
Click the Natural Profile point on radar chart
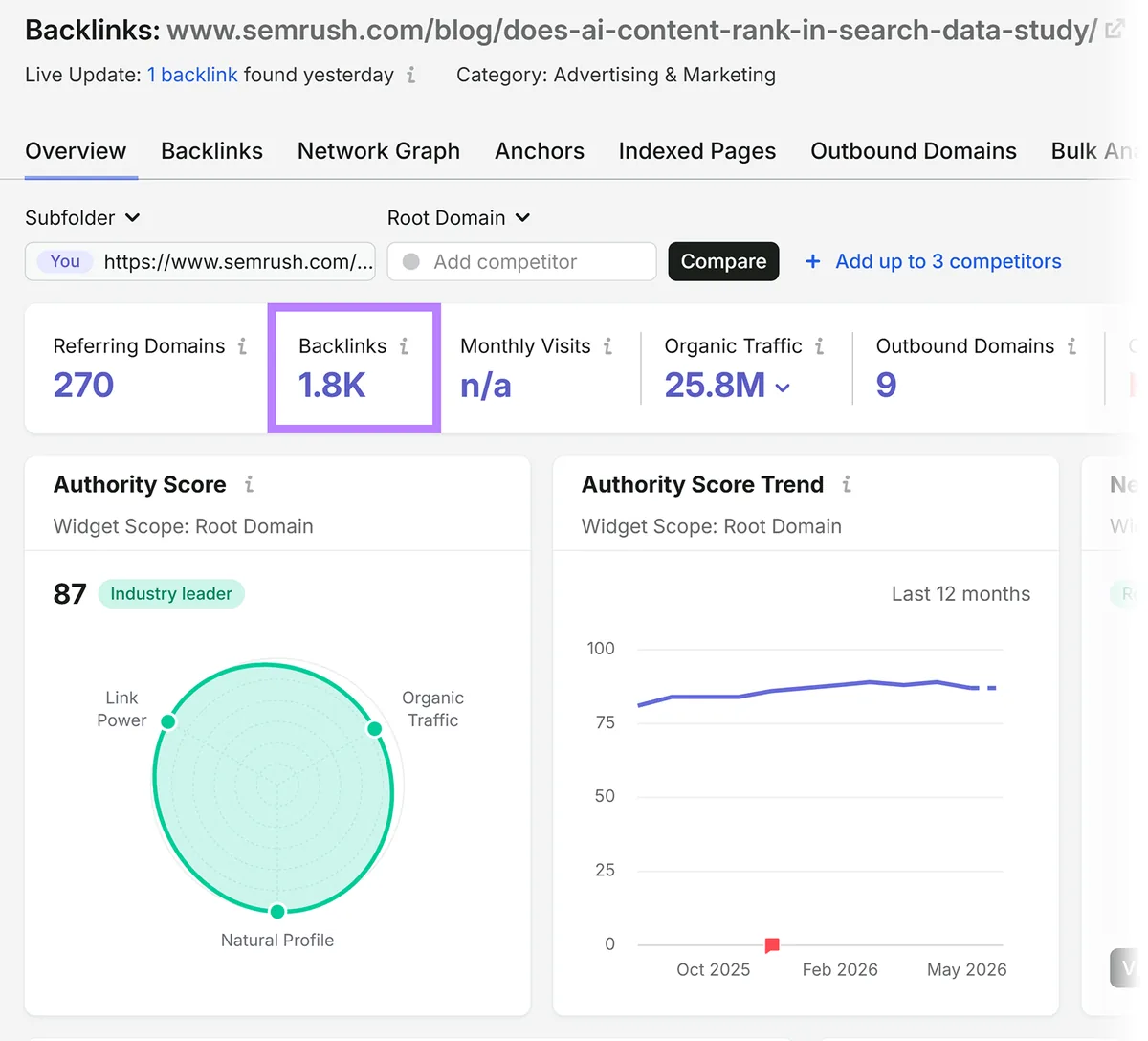pyautogui.click(x=277, y=911)
